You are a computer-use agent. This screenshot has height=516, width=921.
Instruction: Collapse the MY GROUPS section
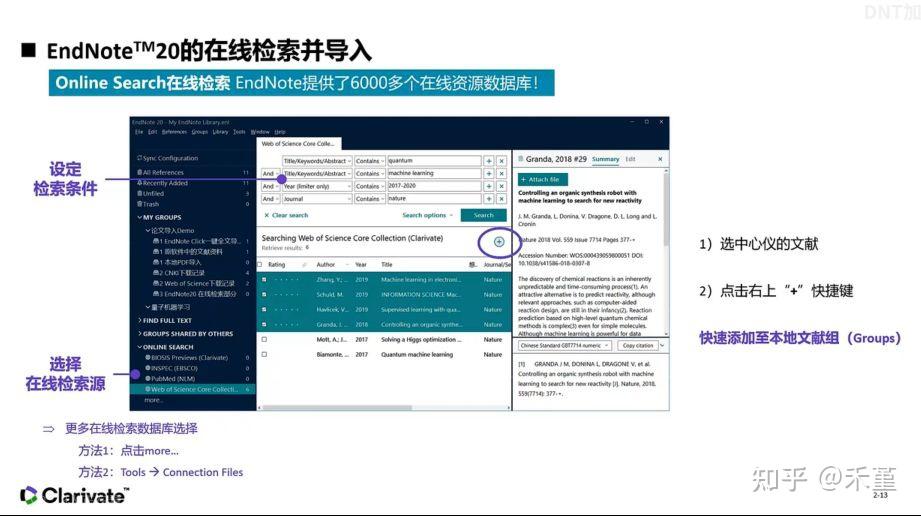(x=140, y=217)
